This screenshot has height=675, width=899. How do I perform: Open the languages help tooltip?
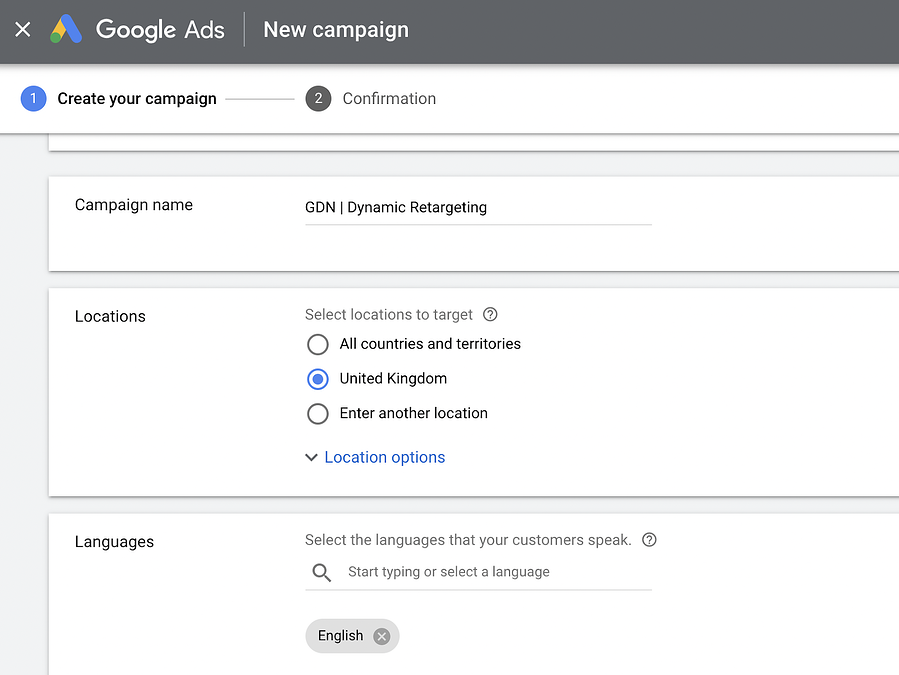(649, 539)
